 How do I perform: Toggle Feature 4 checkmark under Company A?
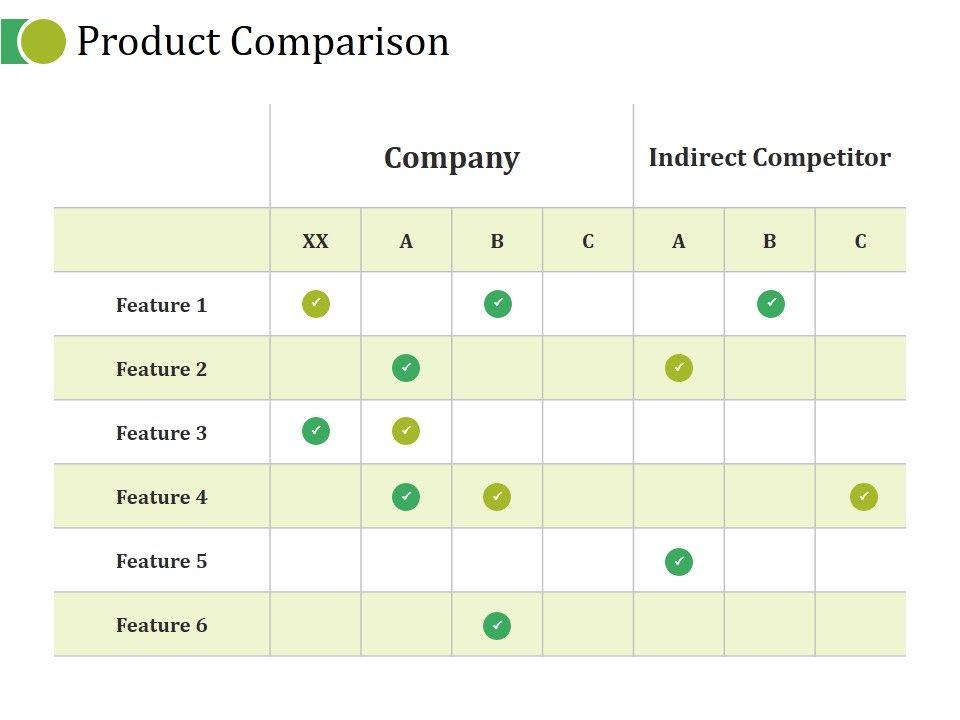406,496
